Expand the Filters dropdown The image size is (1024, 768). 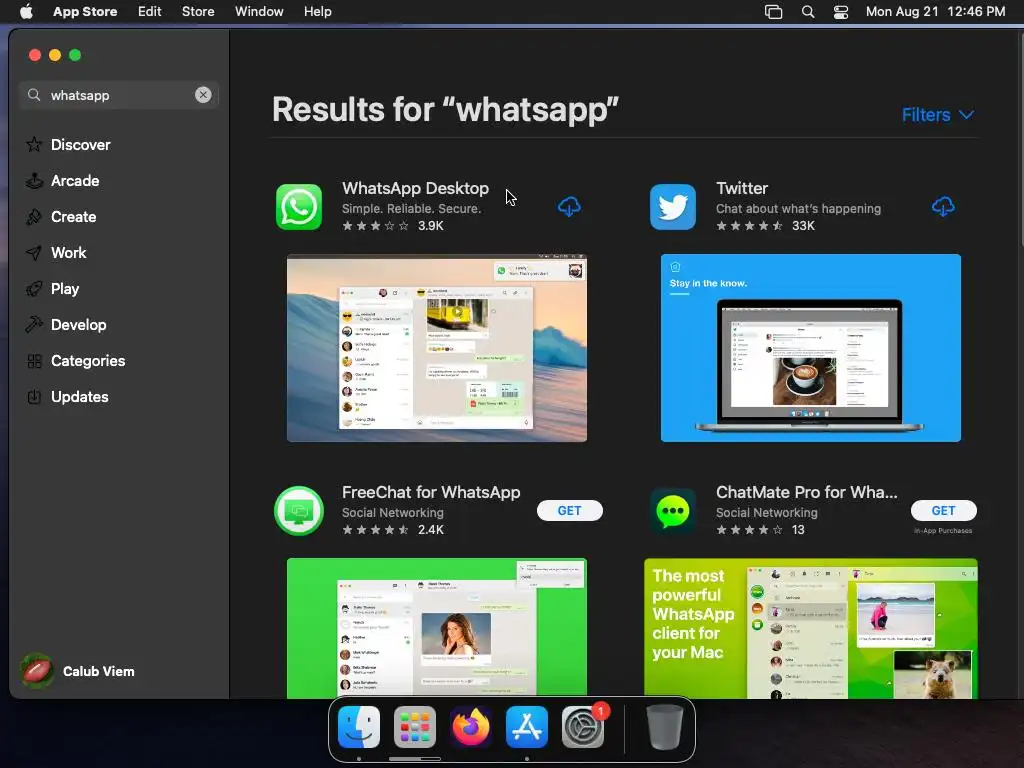click(x=938, y=115)
